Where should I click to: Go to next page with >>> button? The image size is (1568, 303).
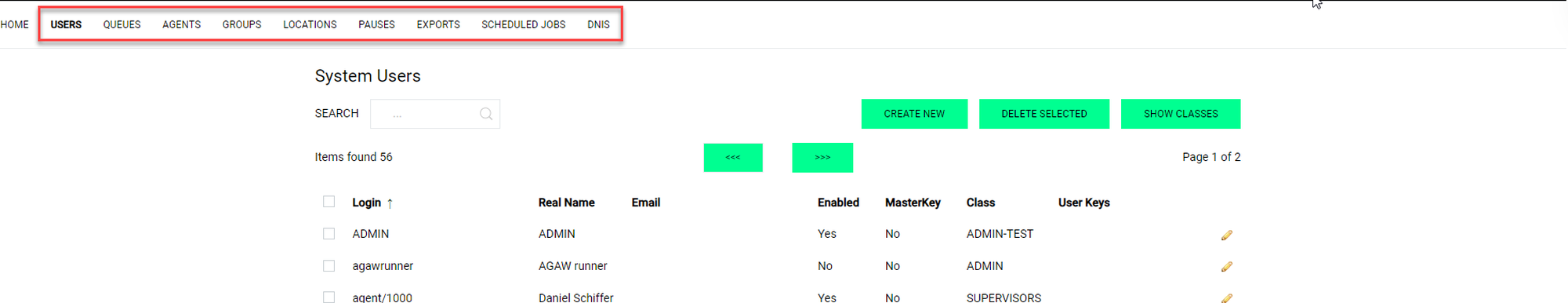[822, 158]
